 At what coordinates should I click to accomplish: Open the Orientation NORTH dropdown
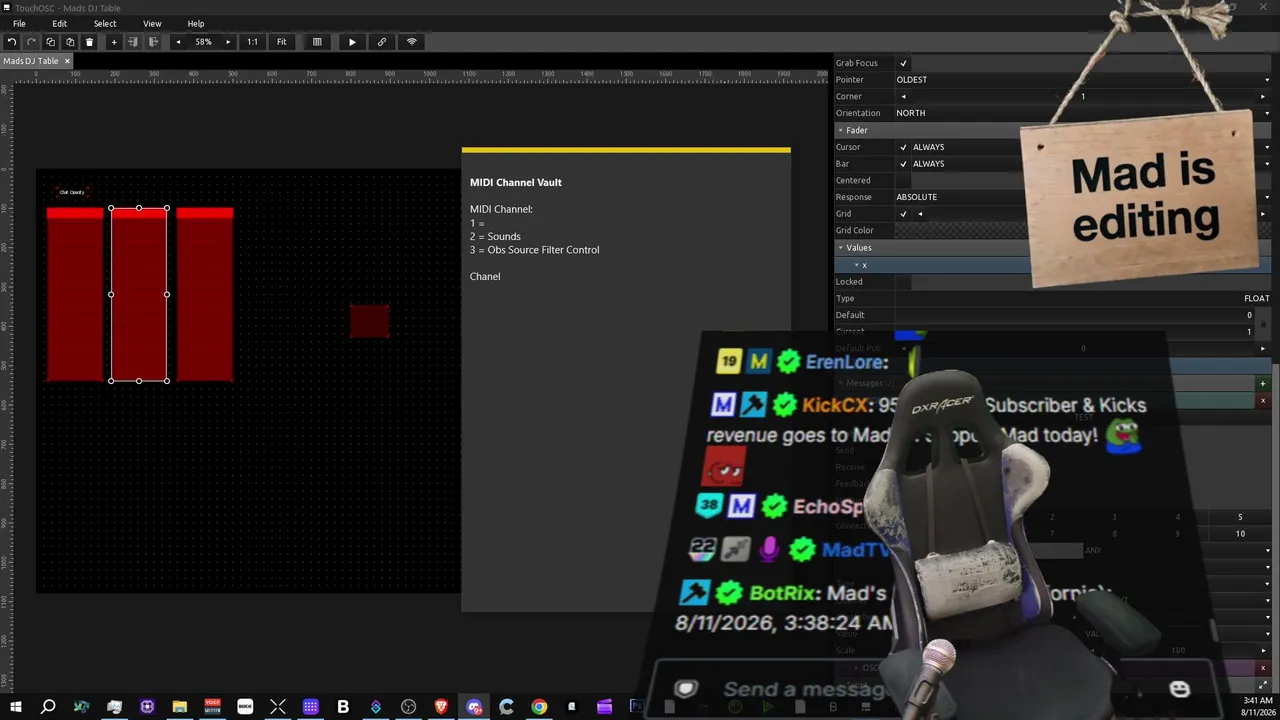click(1082, 113)
